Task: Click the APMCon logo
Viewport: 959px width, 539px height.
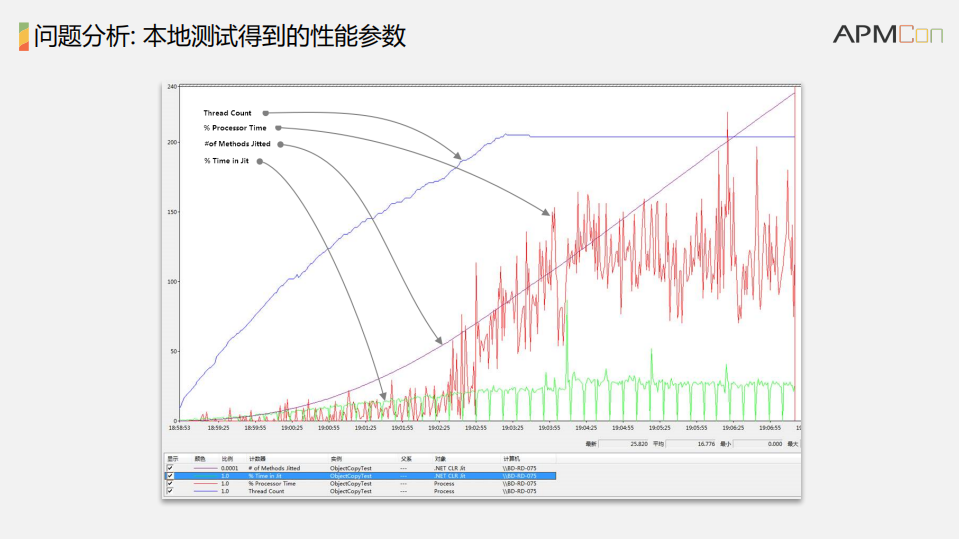Action: 887,34
